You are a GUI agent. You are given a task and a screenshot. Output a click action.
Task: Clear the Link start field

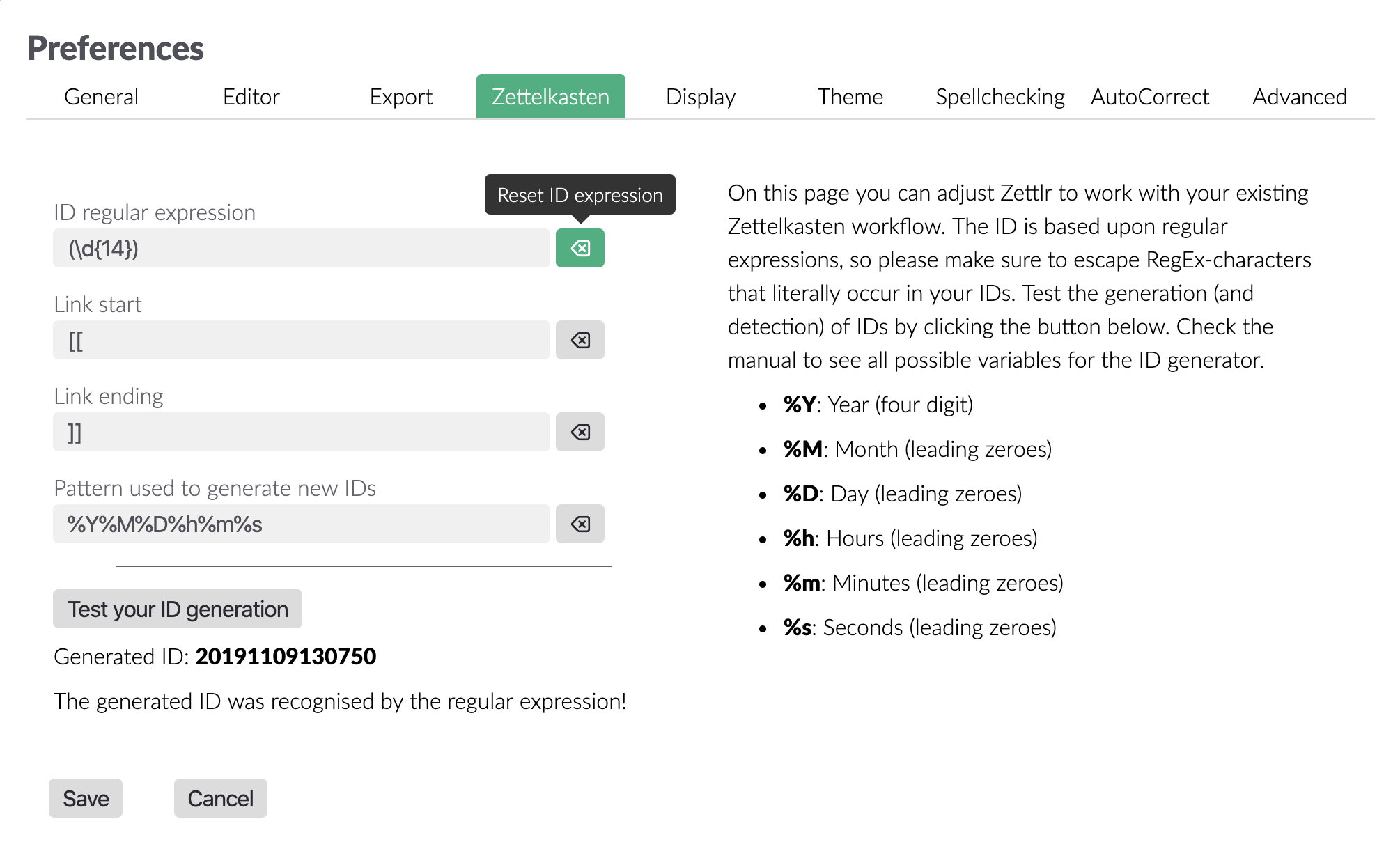[x=580, y=340]
